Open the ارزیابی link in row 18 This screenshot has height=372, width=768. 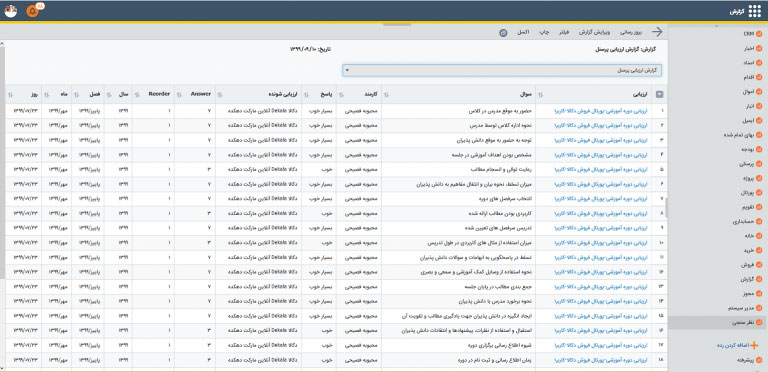coord(600,360)
